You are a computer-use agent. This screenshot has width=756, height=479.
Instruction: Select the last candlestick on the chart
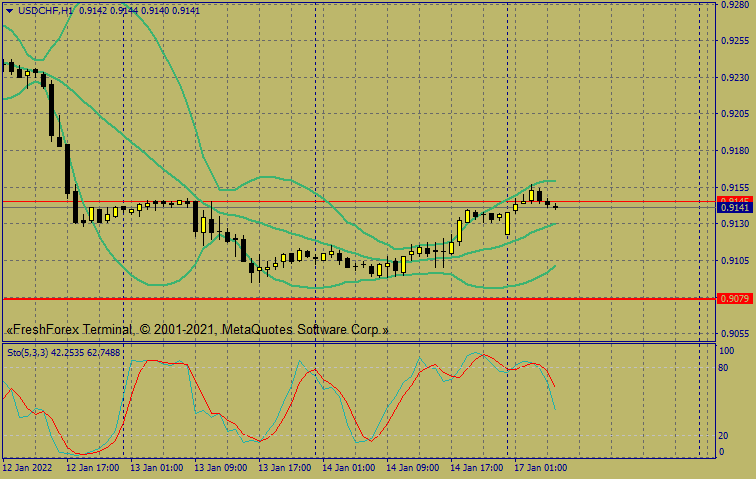point(555,206)
